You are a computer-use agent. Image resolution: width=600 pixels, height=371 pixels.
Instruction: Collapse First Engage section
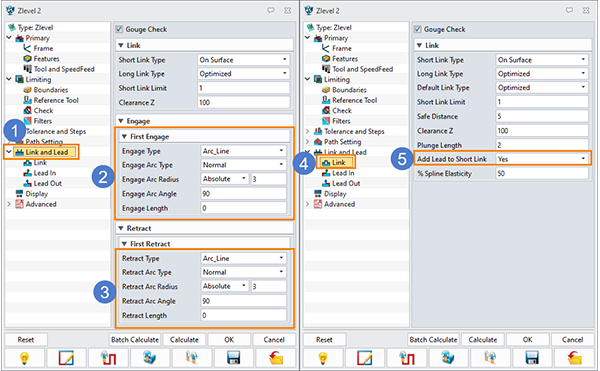point(124,137)
